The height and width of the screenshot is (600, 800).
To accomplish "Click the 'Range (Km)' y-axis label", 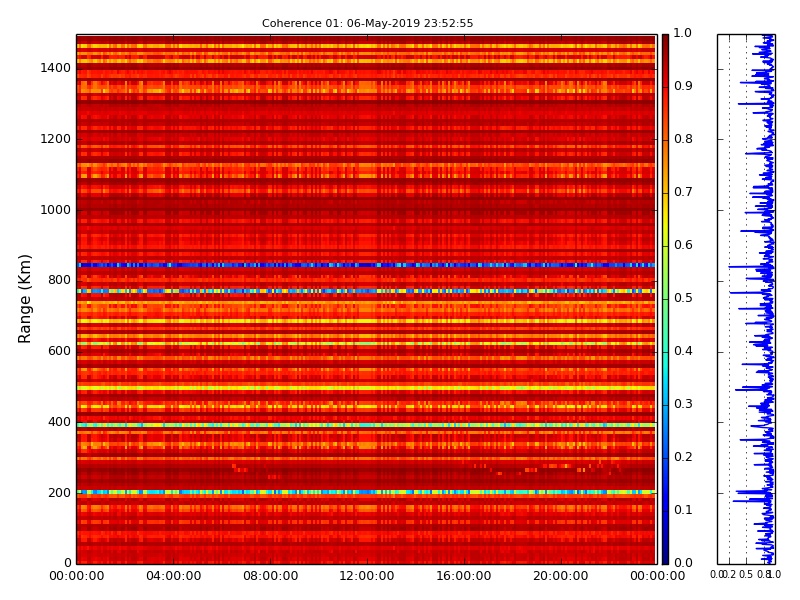I will tap(24, 299).
